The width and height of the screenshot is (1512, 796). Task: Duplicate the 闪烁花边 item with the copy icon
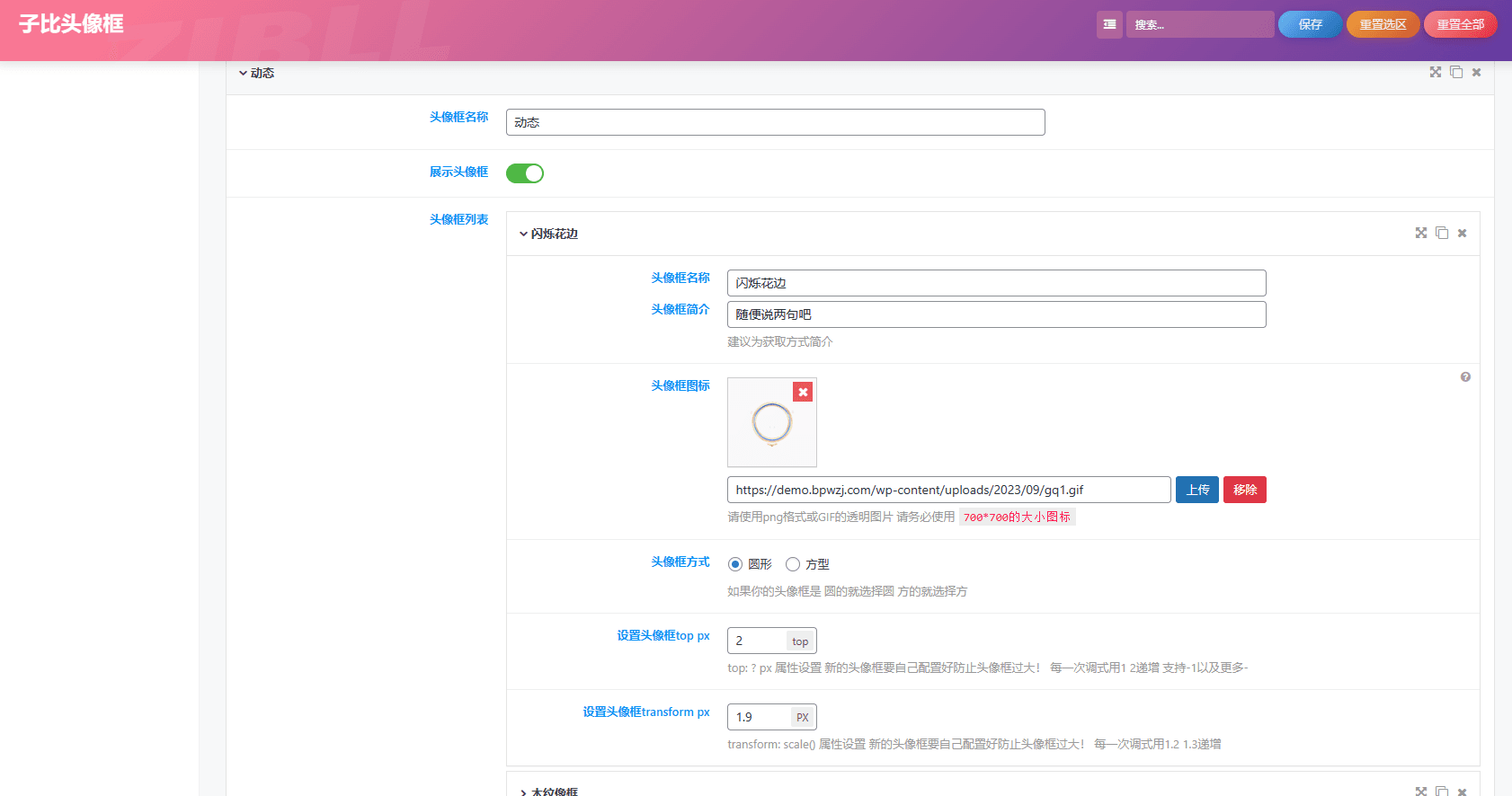pos(1442,233)
